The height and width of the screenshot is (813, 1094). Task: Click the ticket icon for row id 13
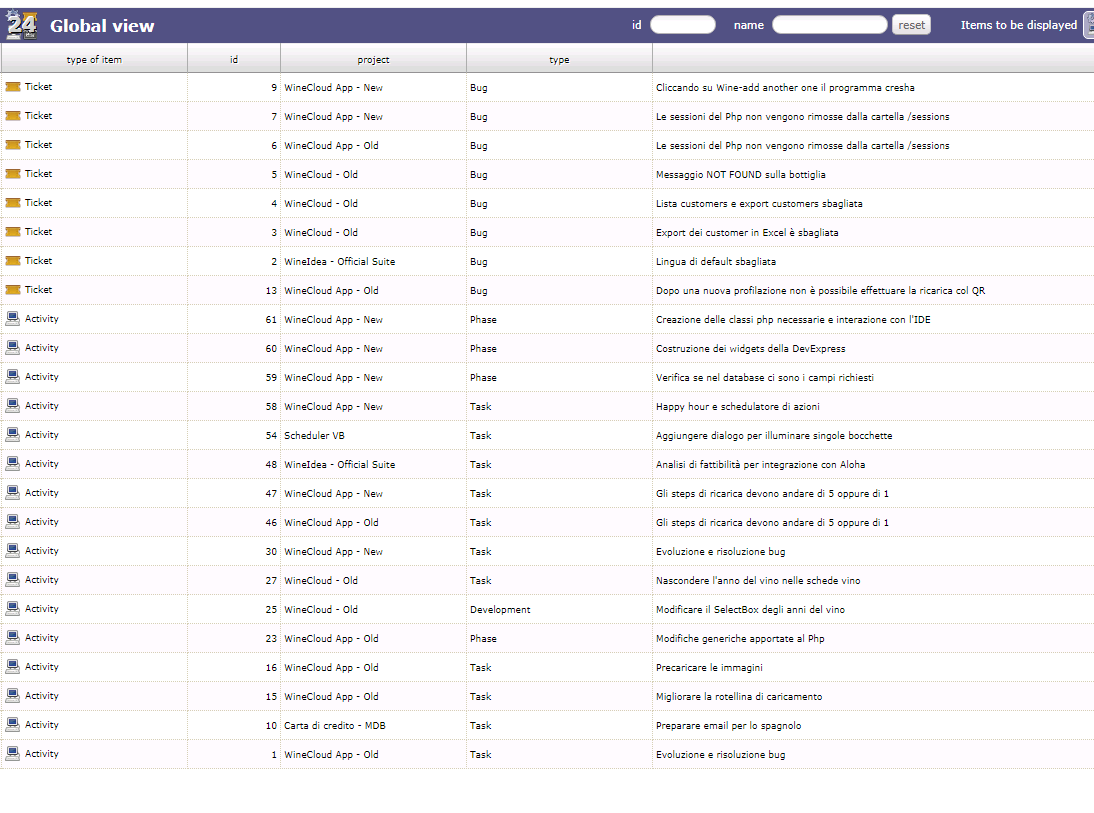[x=13, y=290]
